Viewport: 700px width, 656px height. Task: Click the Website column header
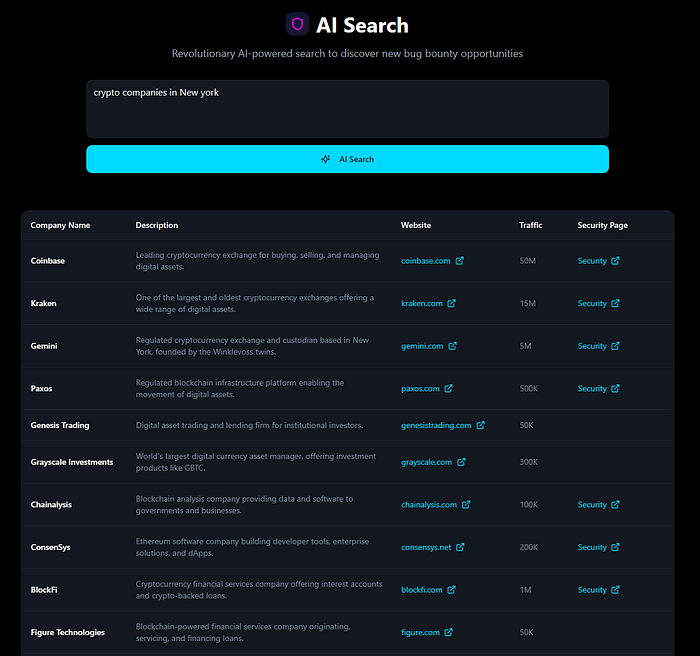(x=416, y=225)
